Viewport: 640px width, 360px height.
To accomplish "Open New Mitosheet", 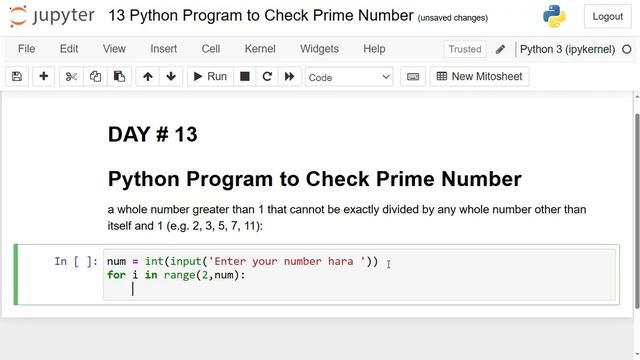I will click(x=479, y=76).
